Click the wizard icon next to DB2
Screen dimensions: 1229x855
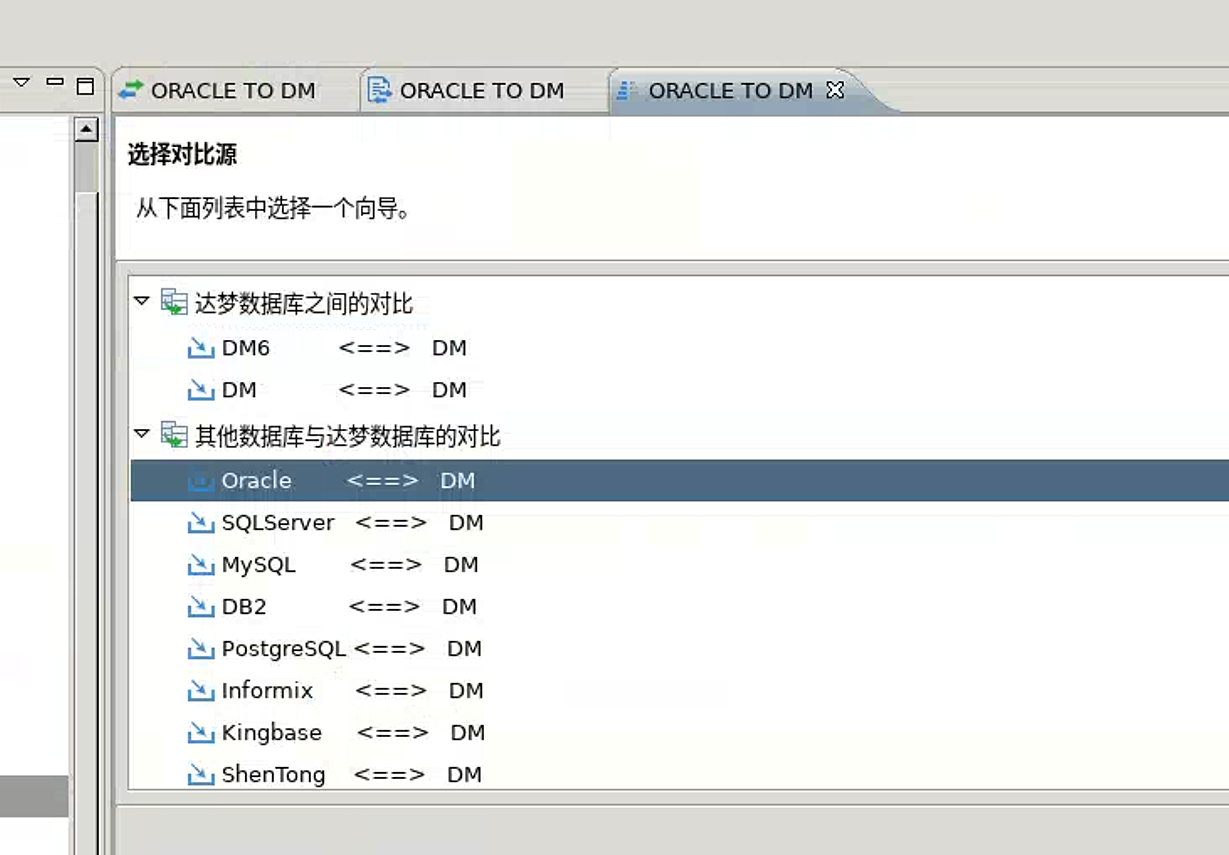(201, 608)
